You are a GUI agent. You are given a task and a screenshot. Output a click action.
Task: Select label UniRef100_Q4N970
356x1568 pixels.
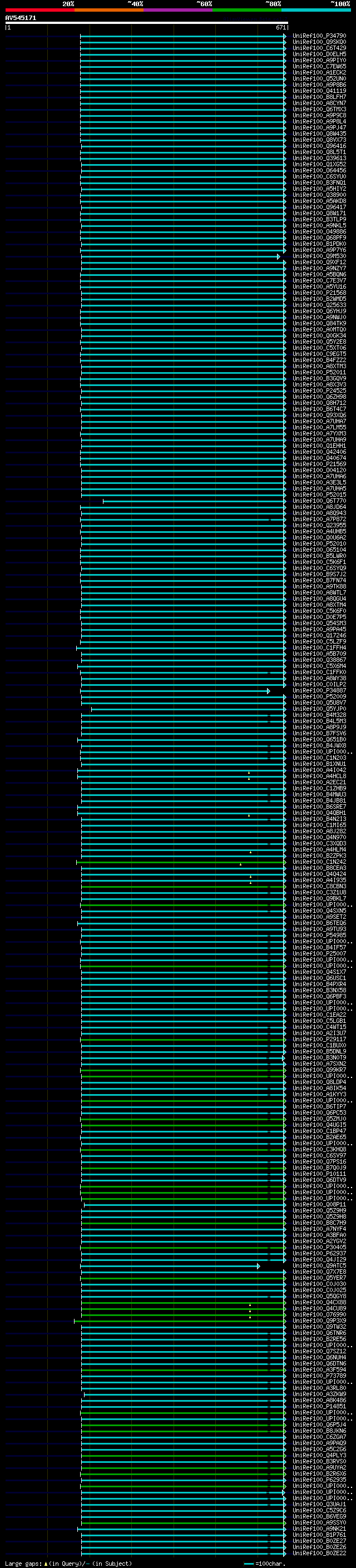pos(319,837)
